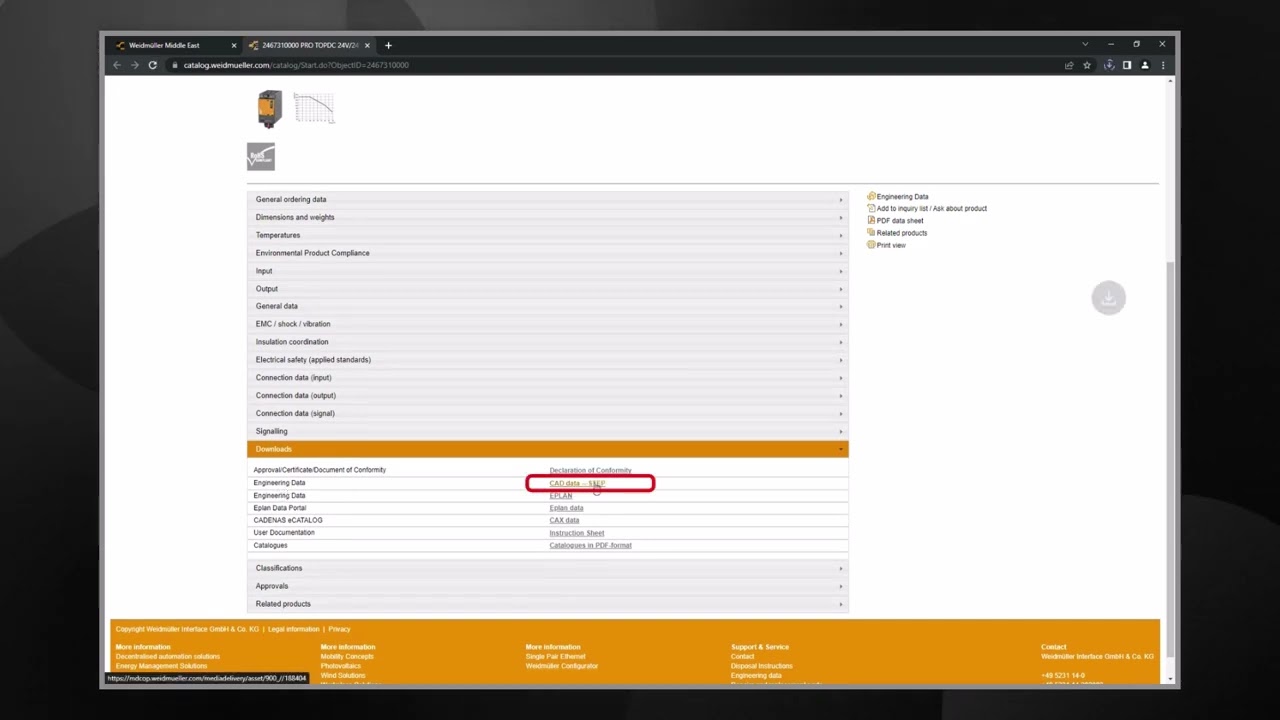The width and height of the screenshot is (1280, 720).
Task: Open the tab search dropdown arrow
Action: 1085,44
